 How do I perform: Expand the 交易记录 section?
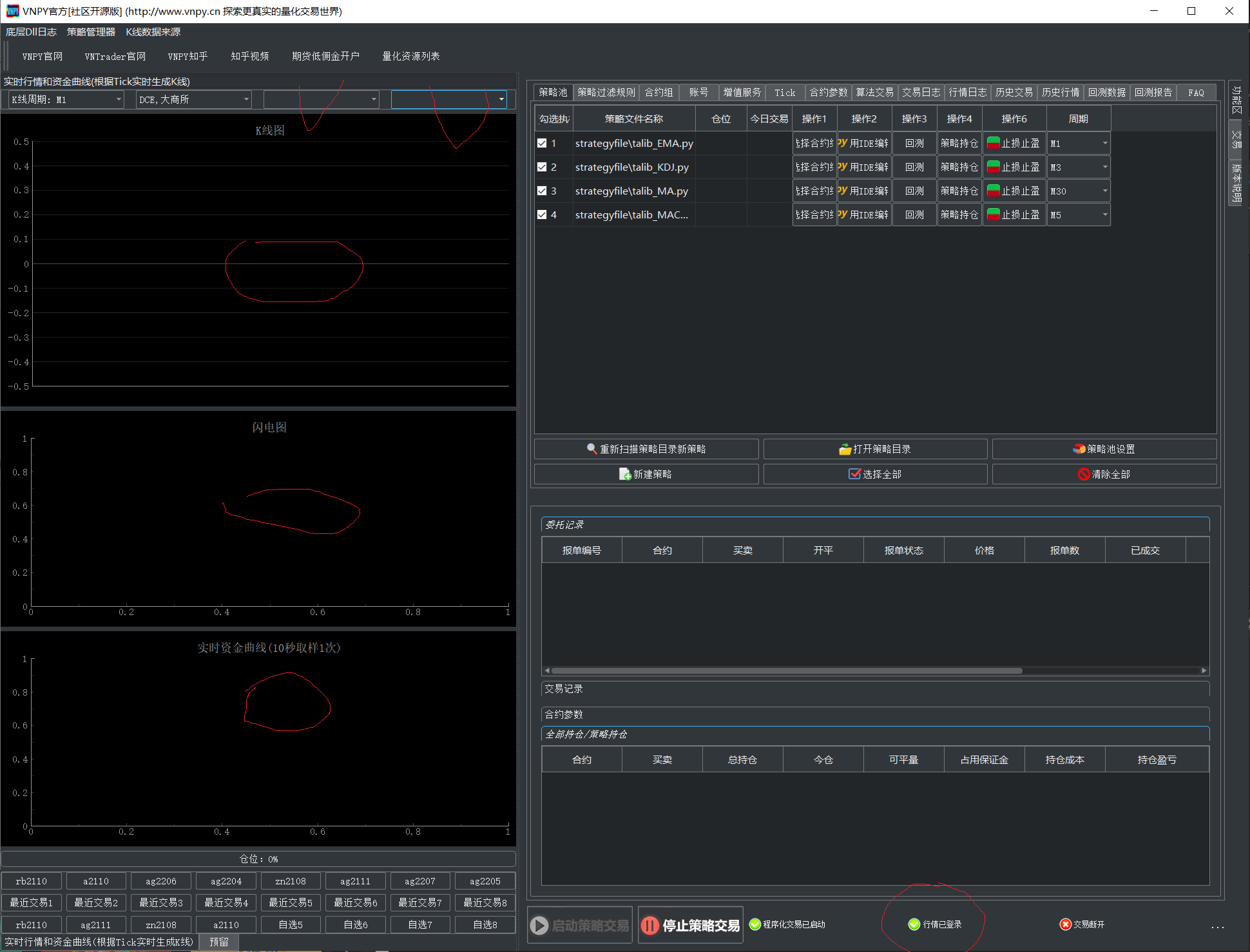875,689
